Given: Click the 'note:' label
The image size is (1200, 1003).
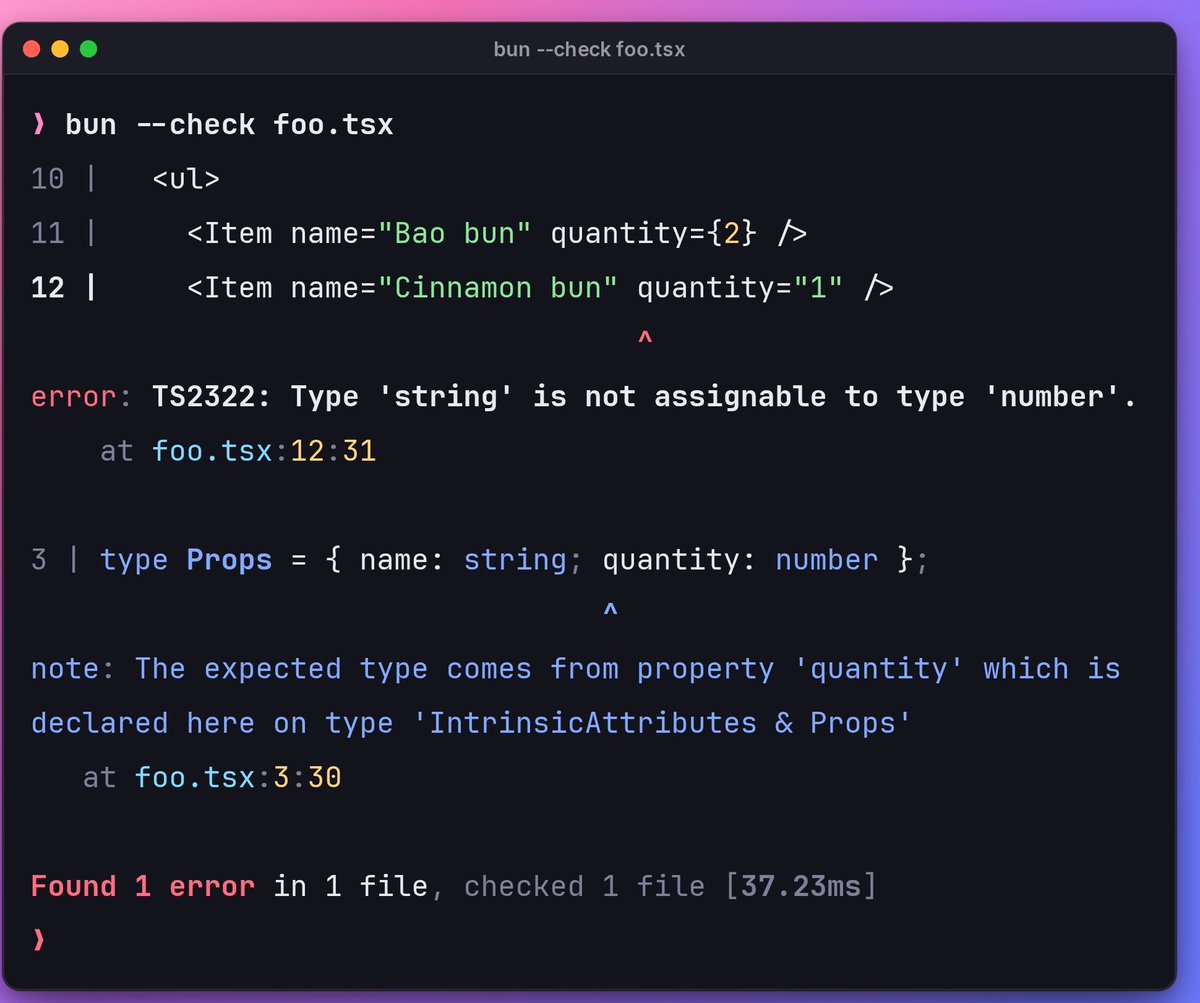Looking at the screenshot, I should pos(73,668).
